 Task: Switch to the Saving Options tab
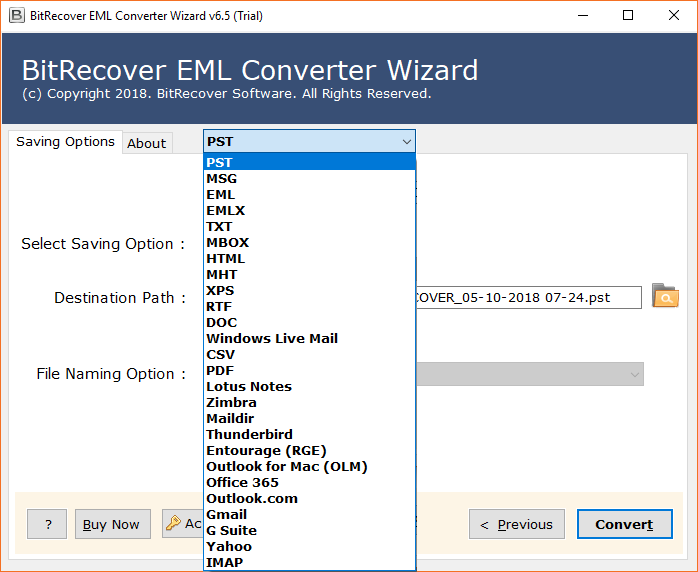coord(65,142)
